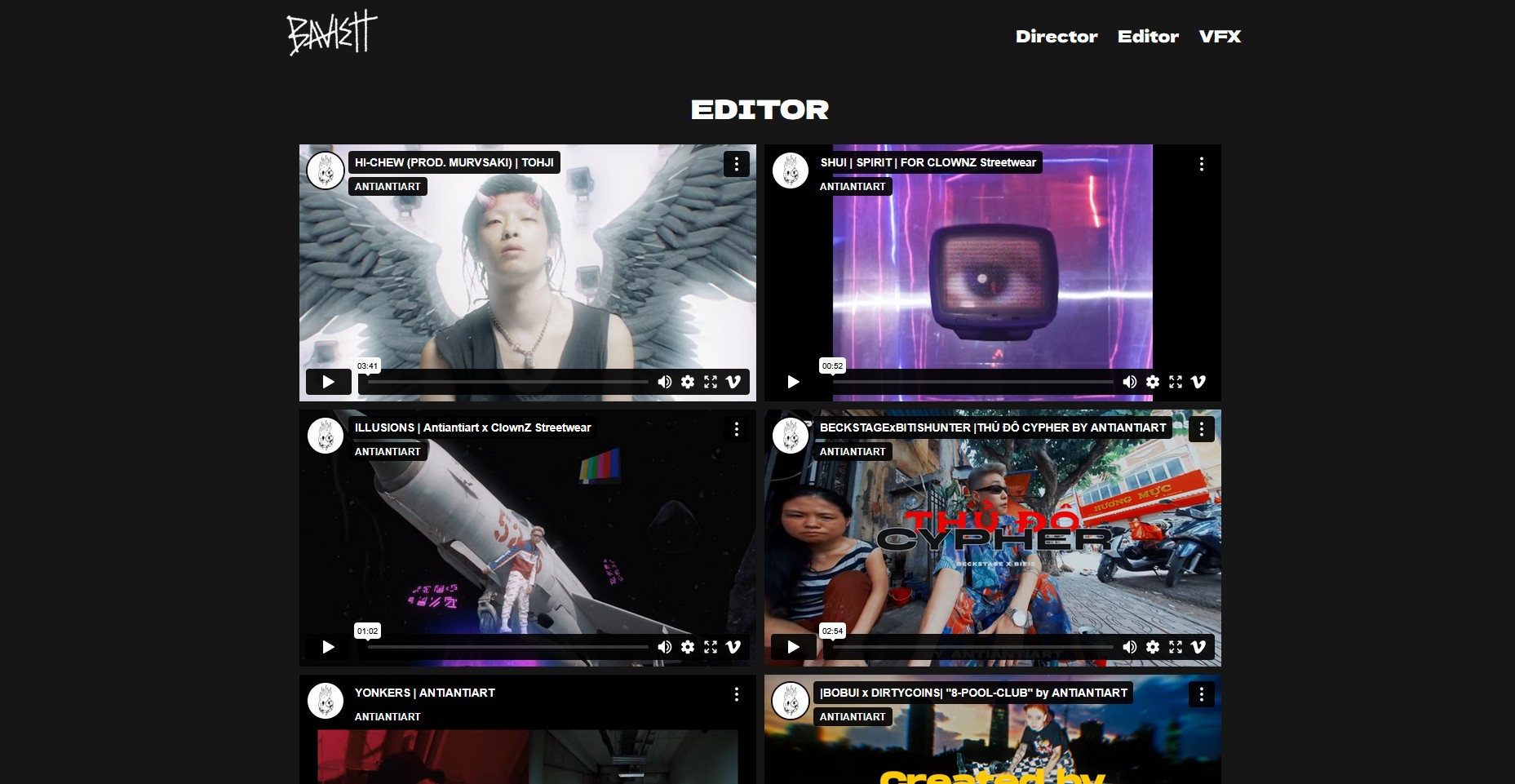The width and height of the screenshot is (1515, 784).
Task: Click the Bavett logo in header
Action: [x=332, y=33]
